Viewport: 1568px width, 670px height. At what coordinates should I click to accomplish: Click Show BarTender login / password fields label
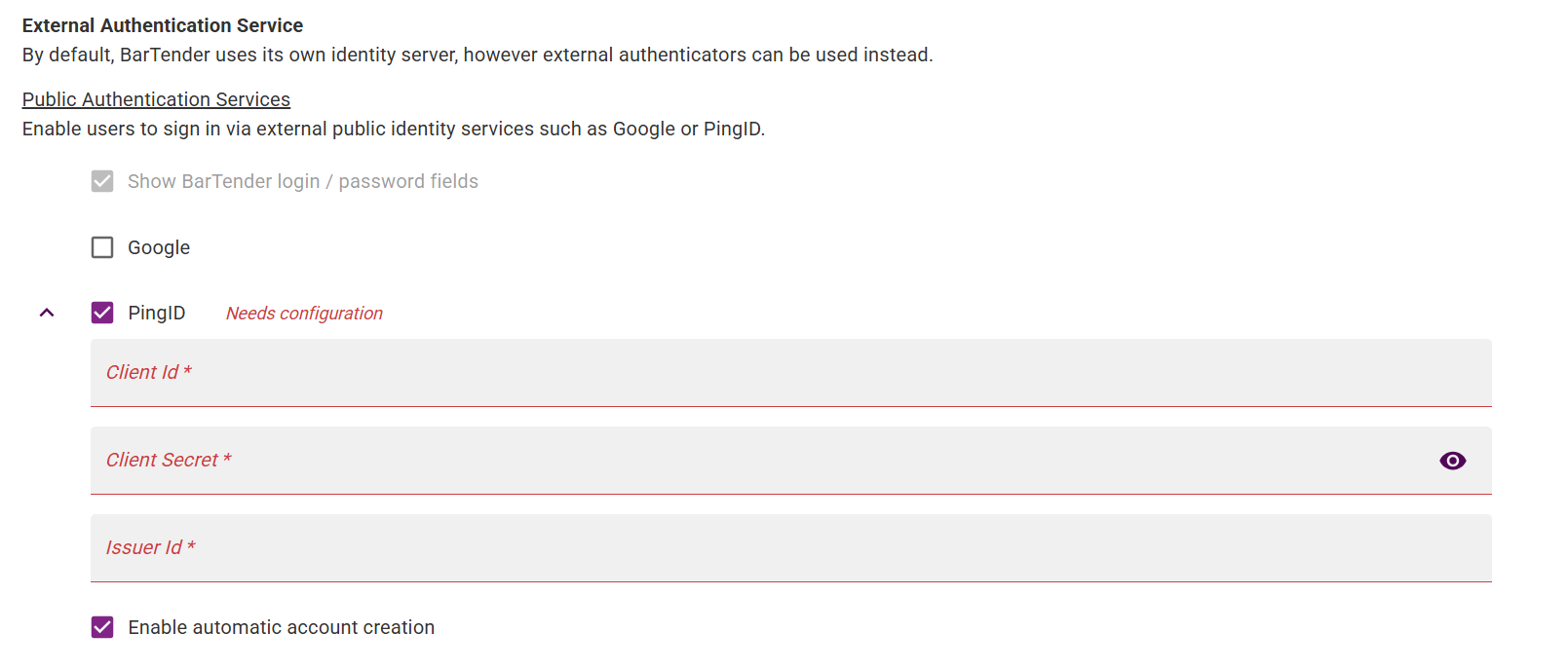coord(303,181)
